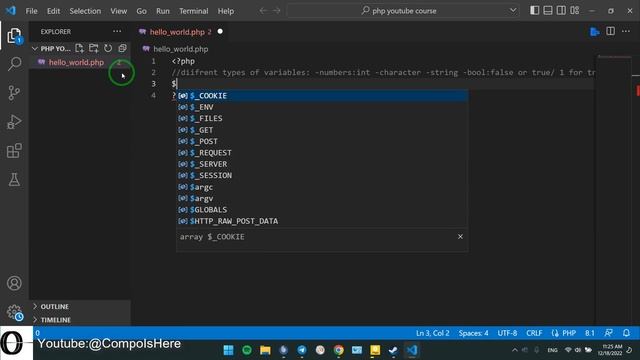Select $_POST suggestion

pyautogui.click(x=322, y=141)
